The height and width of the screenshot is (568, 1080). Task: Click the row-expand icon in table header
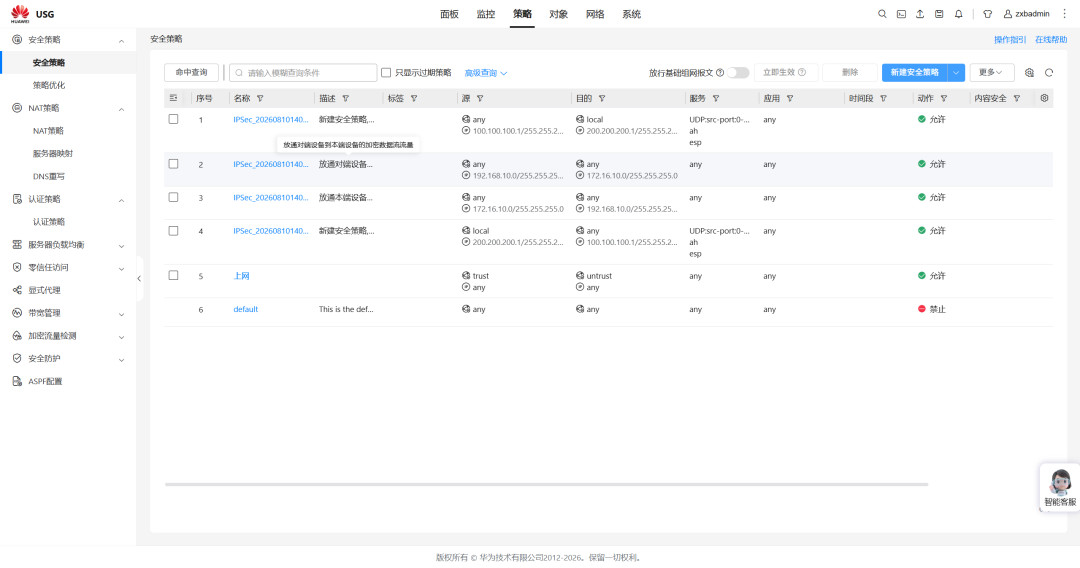coord(173,98)
